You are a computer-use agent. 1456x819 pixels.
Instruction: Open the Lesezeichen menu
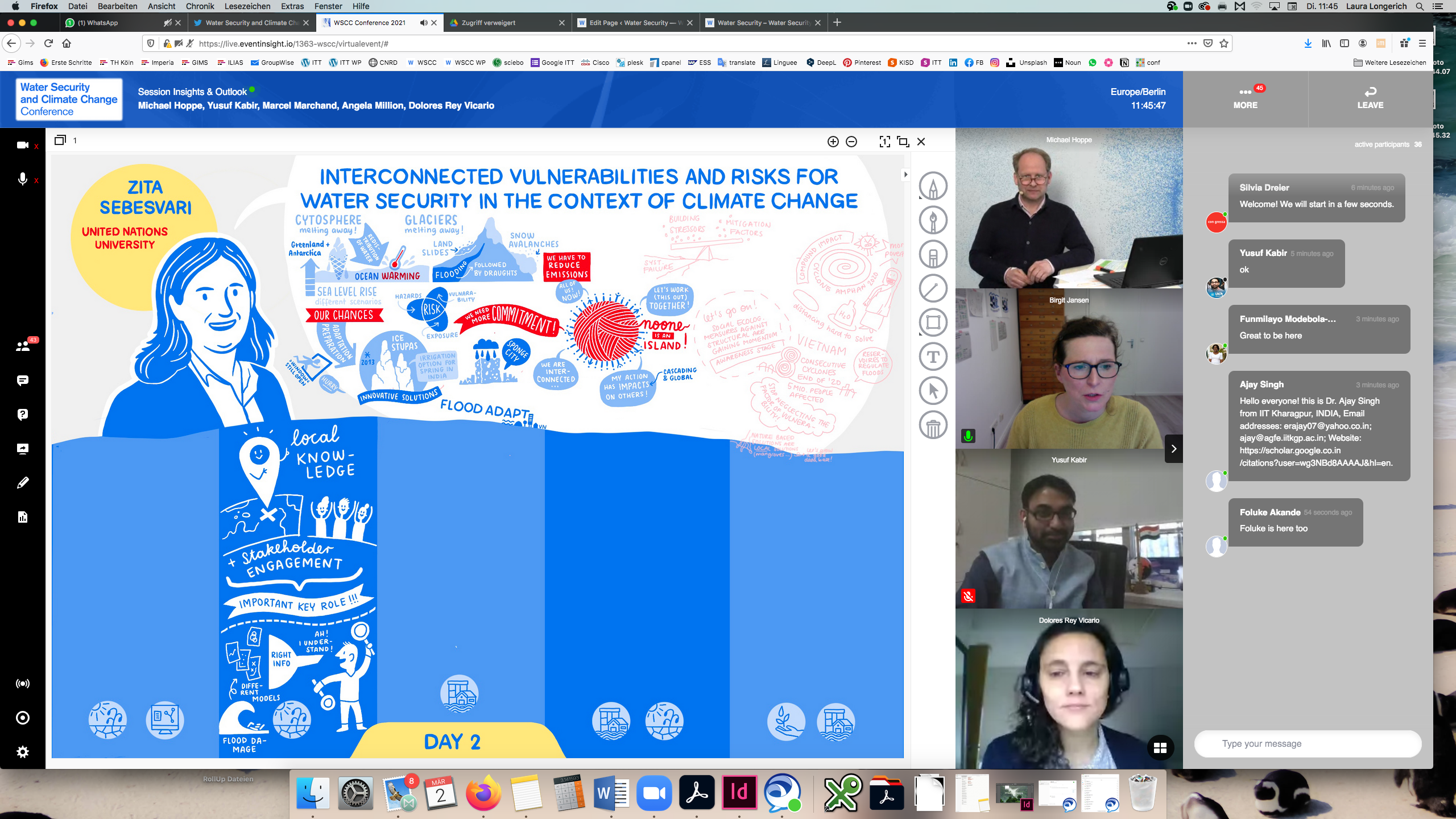(x=247, y=6)
